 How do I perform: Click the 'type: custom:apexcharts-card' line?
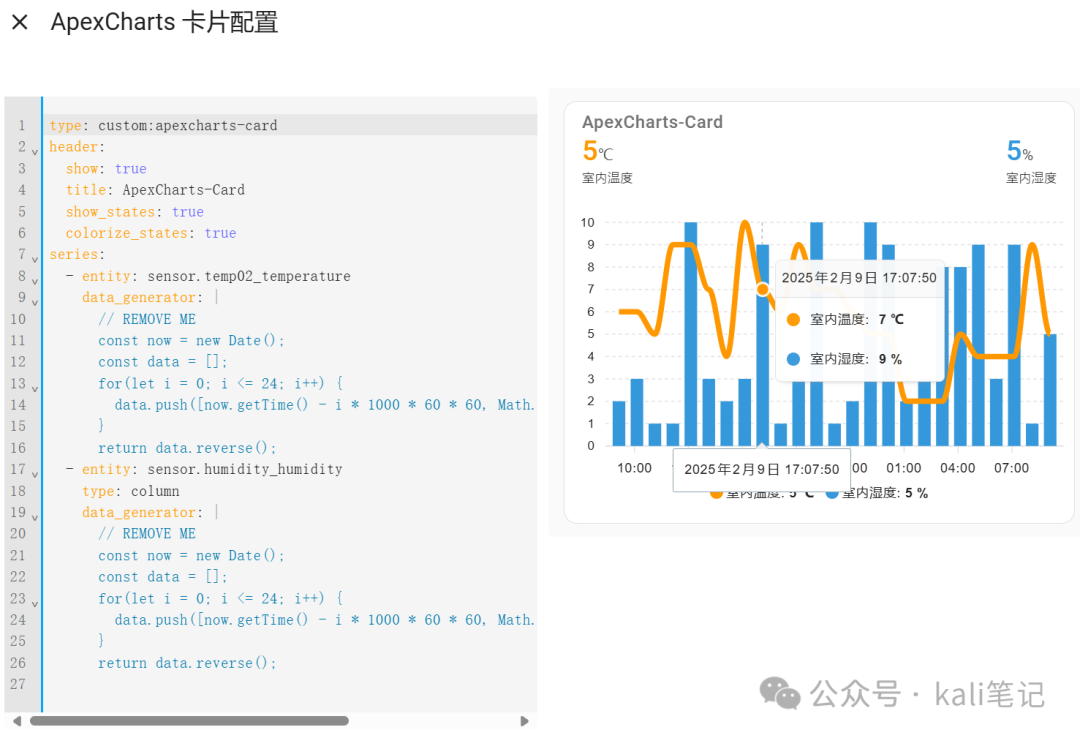tap(163, 125)
